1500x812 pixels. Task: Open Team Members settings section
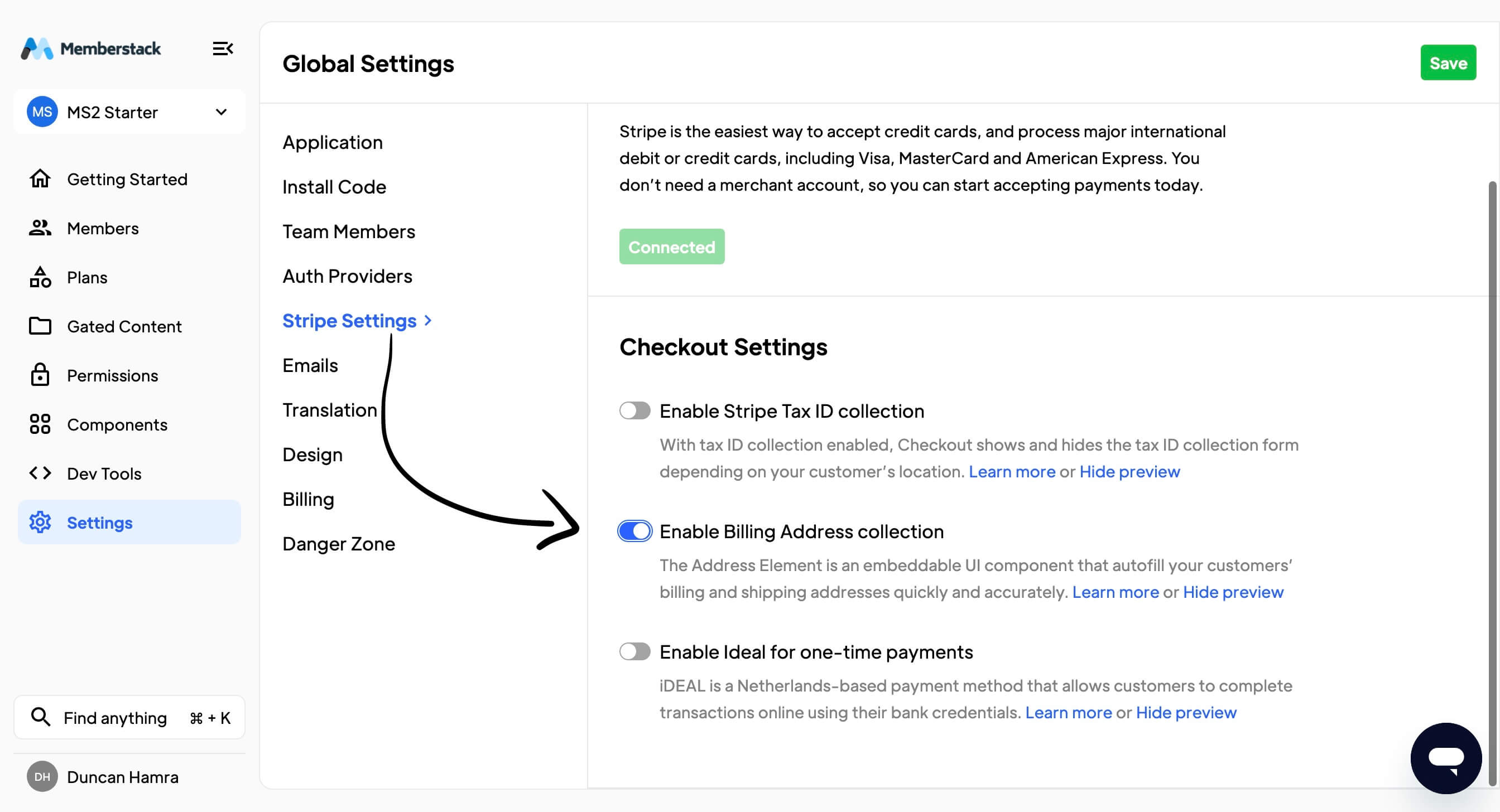(x=349, y=231)
